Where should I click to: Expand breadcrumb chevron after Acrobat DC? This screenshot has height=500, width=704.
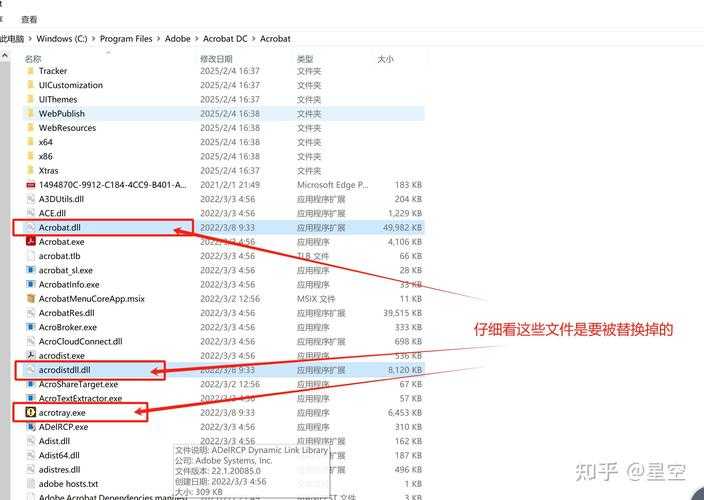click(254, 39)
